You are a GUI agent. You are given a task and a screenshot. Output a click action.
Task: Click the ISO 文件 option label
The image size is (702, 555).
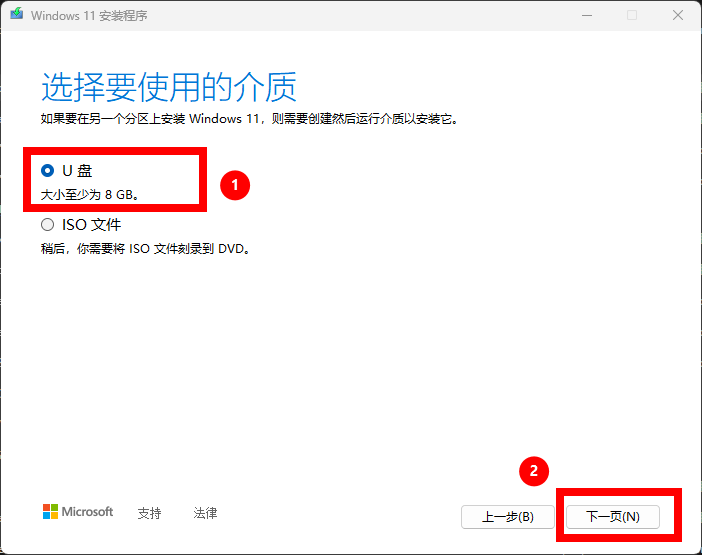click(x=92, y=225)
